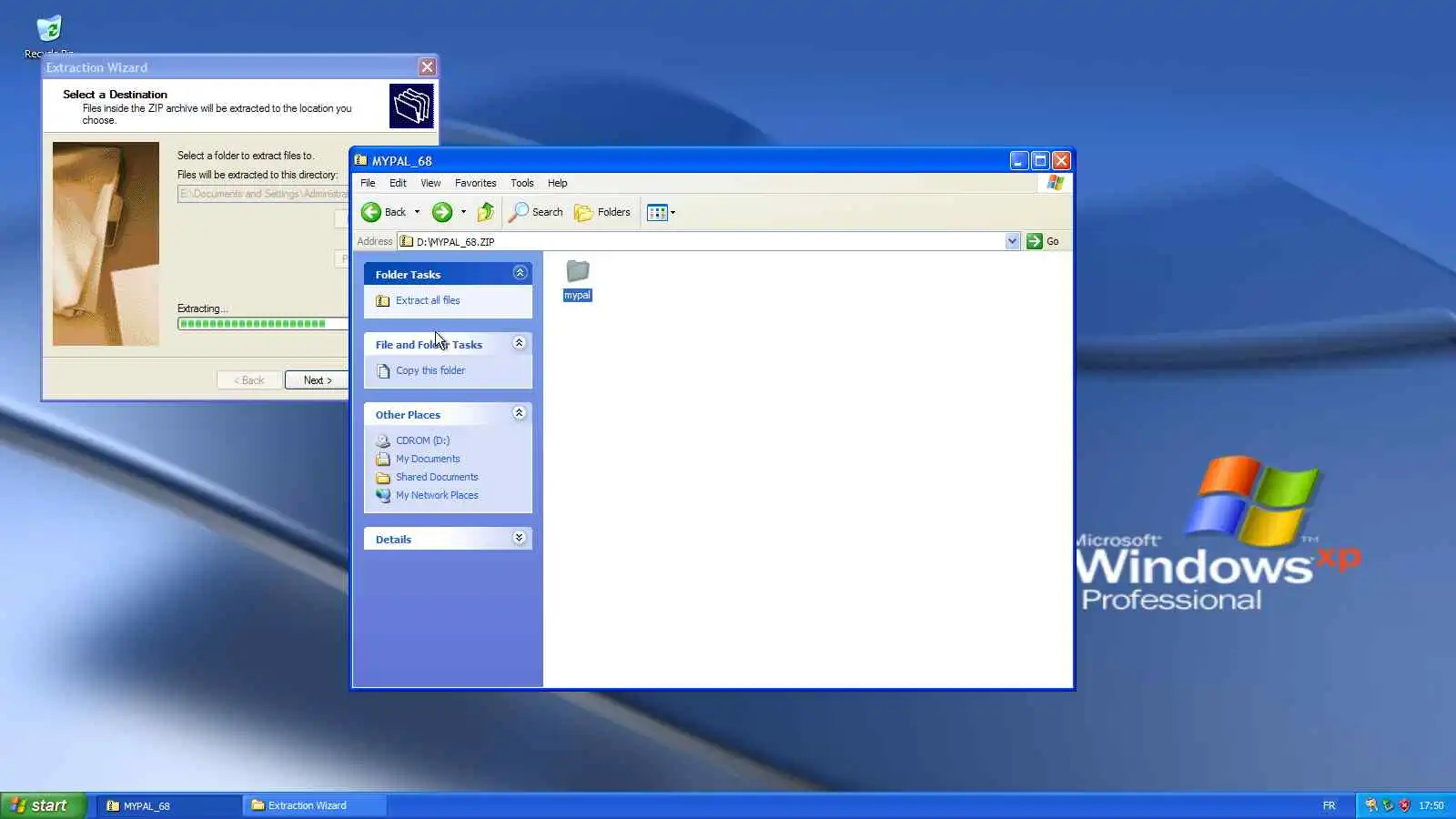Click the green Forward arrow button
1456x819 pixels.
pos(442,212)
